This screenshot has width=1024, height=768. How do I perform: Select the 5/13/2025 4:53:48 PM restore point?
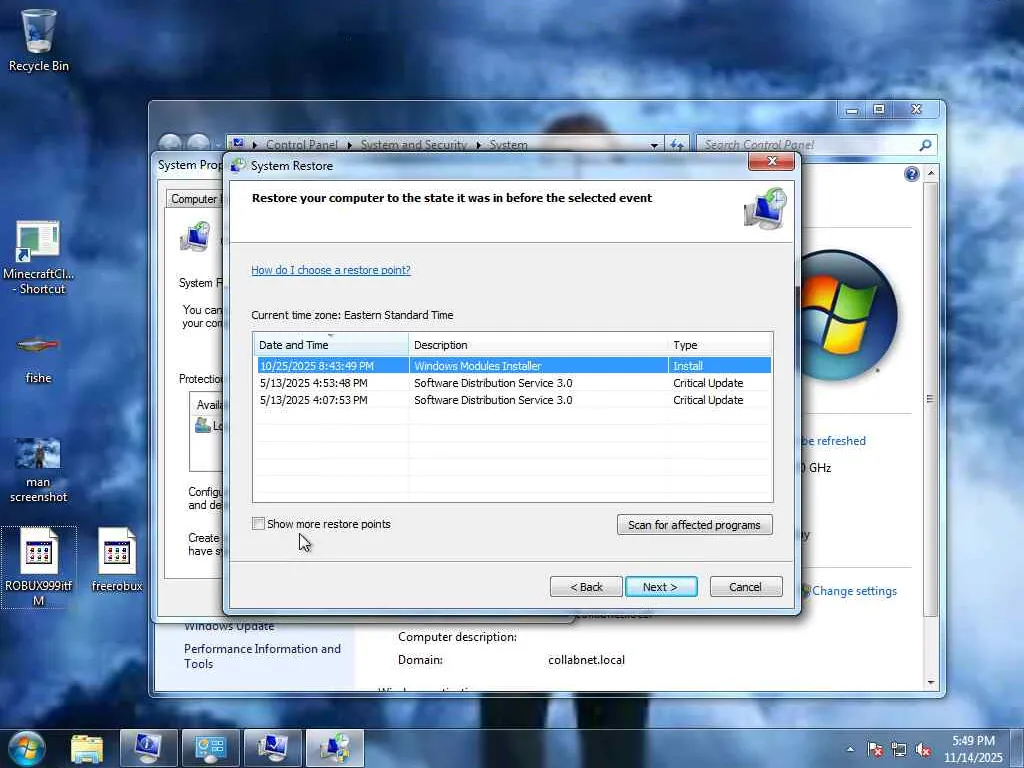tap(512, 383)
